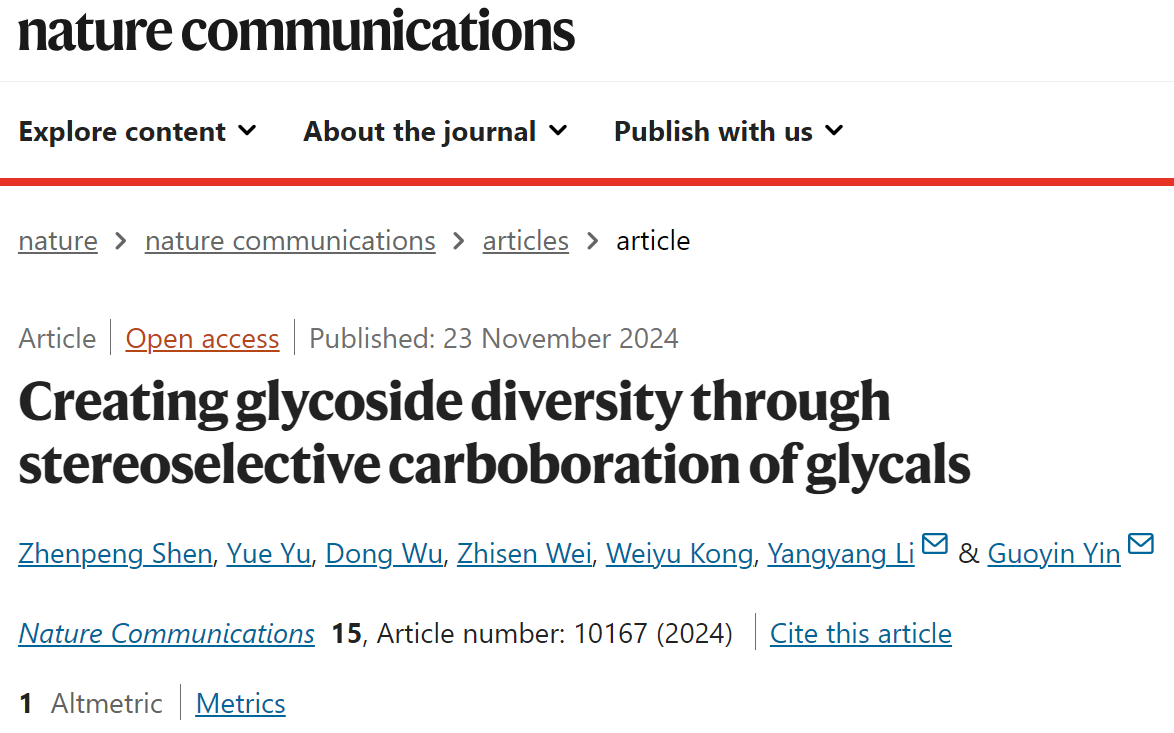This screenshot has width=1174, height=733.
Task: Go to nature breadcrumb link
Action: pyautogui.click(x=58, y=241)
